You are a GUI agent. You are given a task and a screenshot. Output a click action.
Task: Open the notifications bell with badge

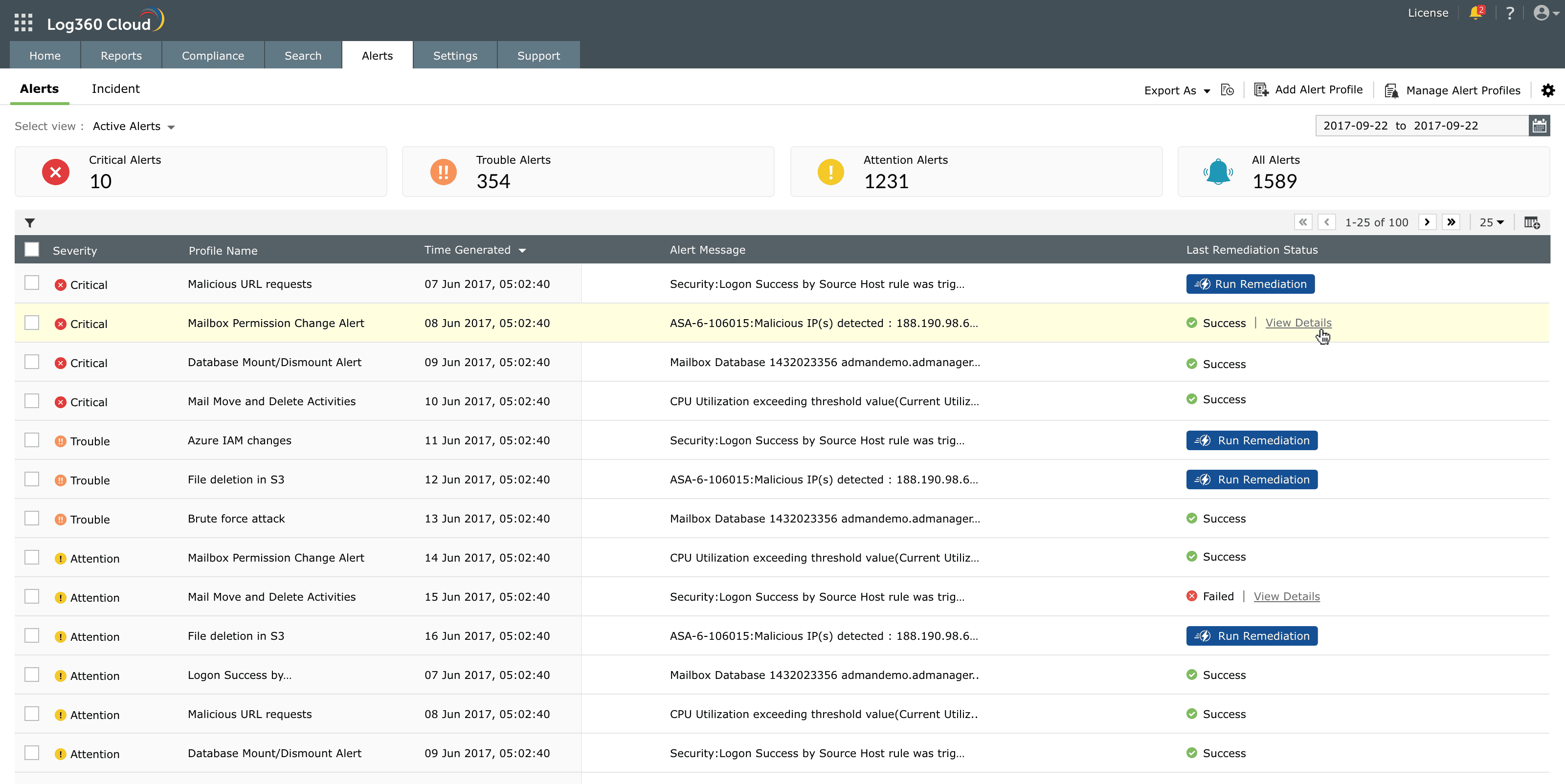pos(1477,13)
